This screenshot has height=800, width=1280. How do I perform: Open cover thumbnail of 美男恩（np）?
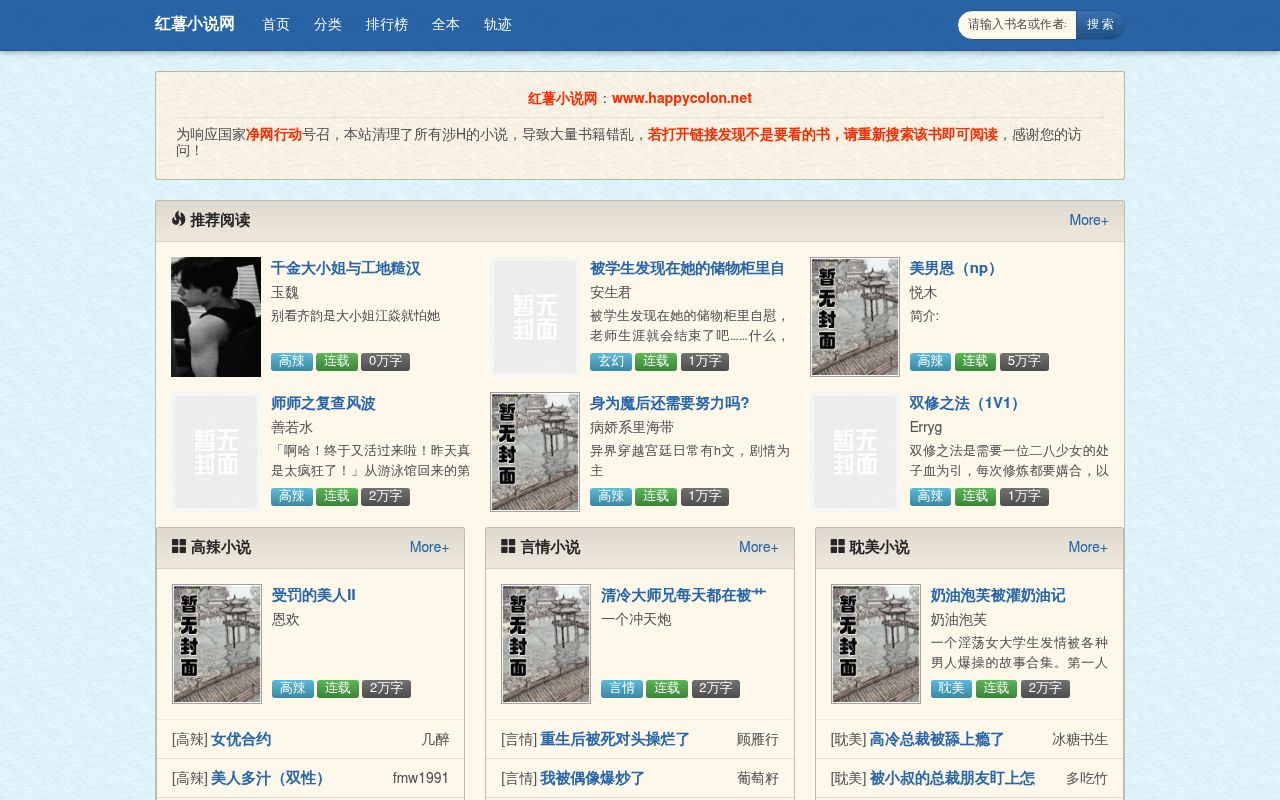pyautogui.click(x=855, y=317)
